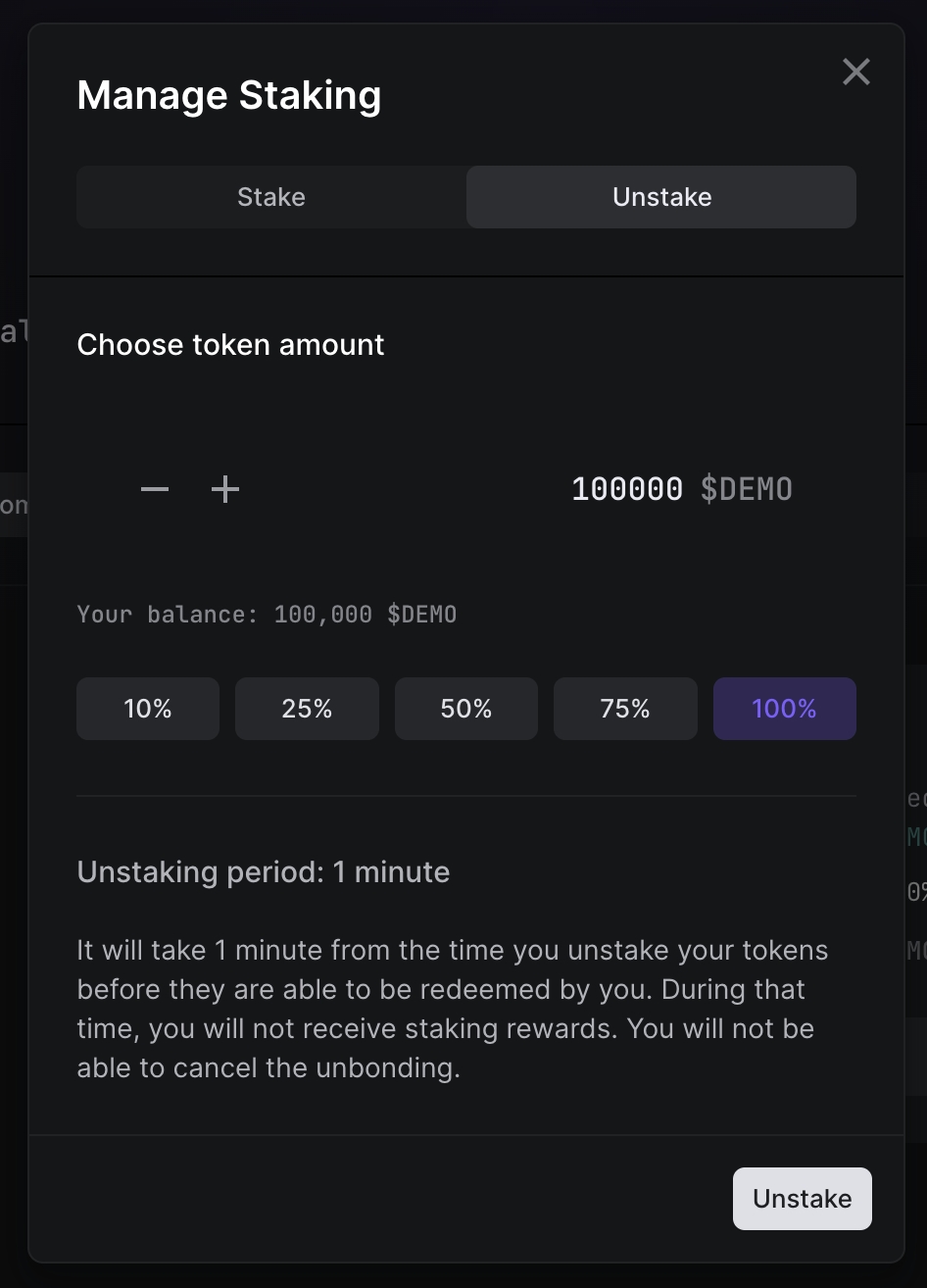Switch to the Stake tab

pyautogui.click(x=271, y=197)
